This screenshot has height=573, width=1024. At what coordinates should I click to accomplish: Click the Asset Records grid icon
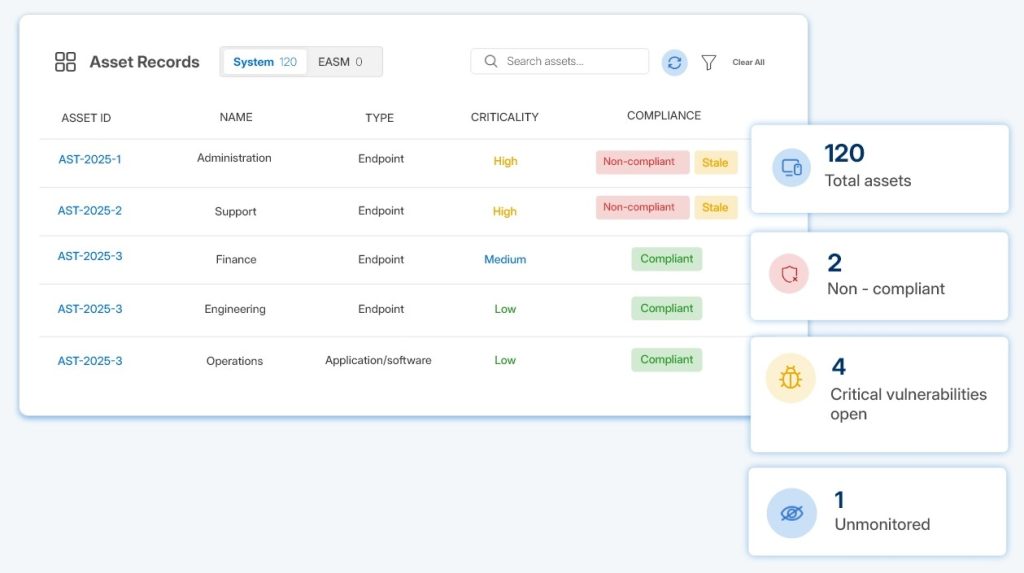point(65,62)
